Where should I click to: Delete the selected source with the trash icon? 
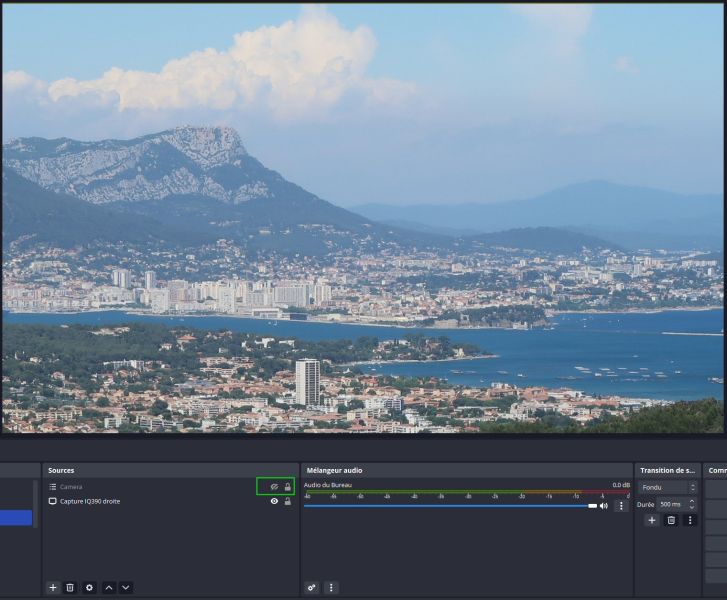70,587
